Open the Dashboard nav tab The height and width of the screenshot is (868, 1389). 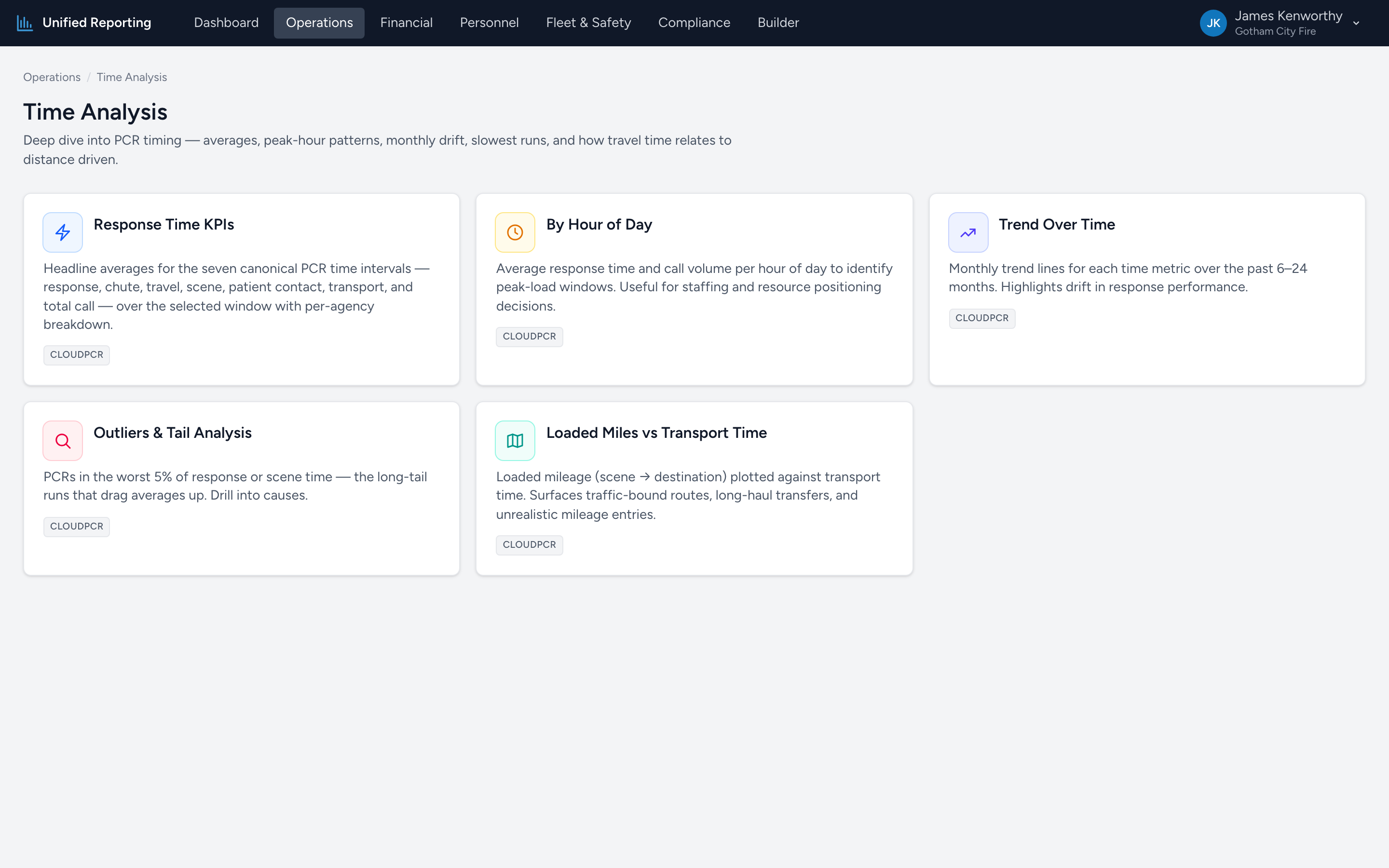point(226,23)
